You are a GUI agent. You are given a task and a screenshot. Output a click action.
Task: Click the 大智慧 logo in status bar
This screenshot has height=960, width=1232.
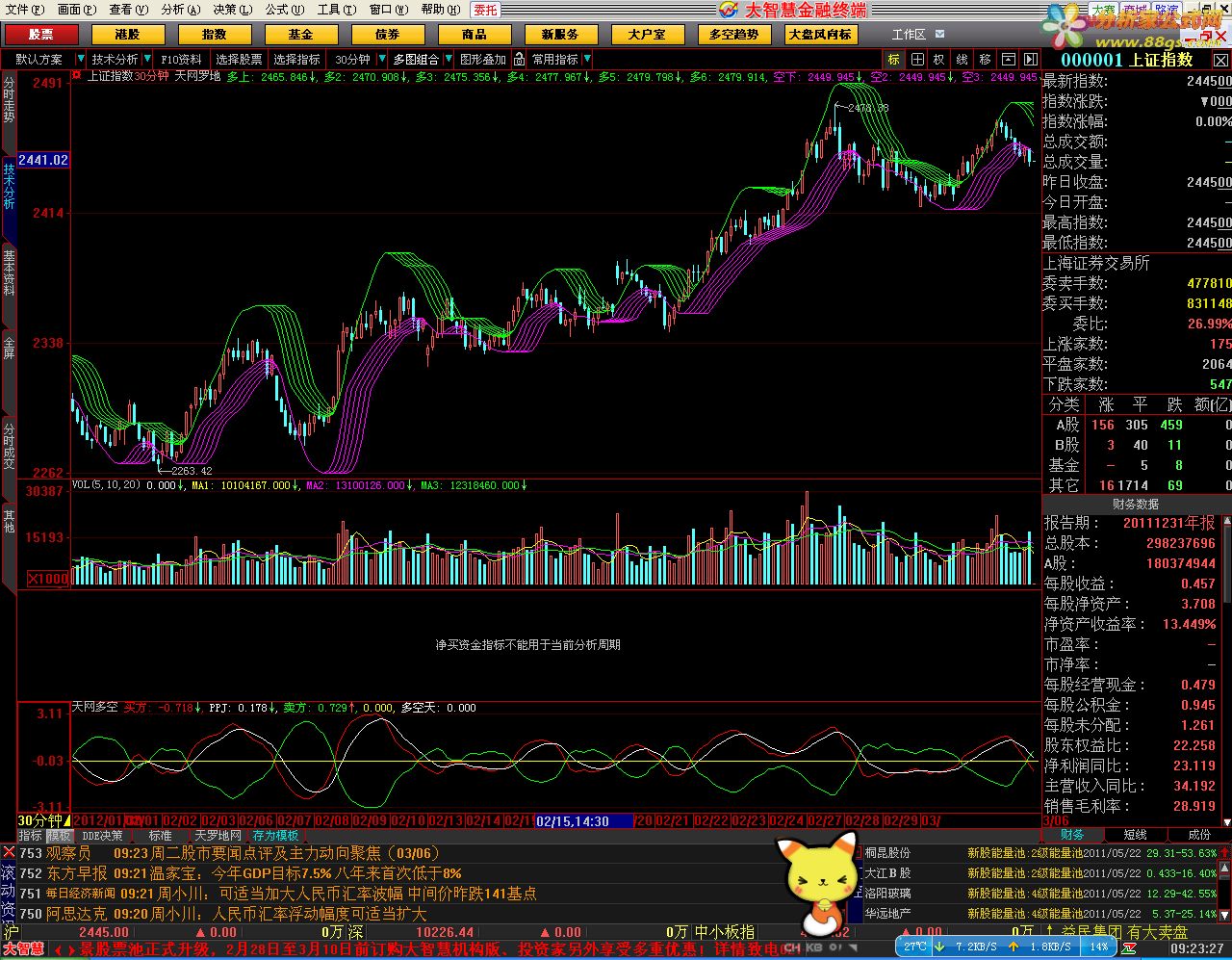point(23,948)
